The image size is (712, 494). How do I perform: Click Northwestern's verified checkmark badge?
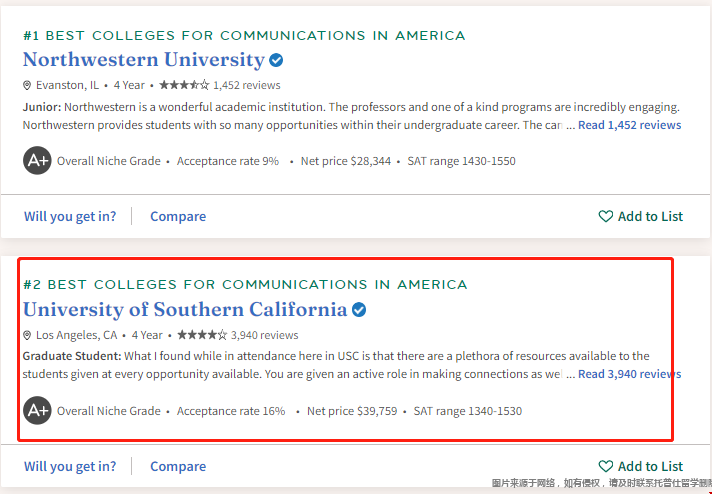(276, 60)
